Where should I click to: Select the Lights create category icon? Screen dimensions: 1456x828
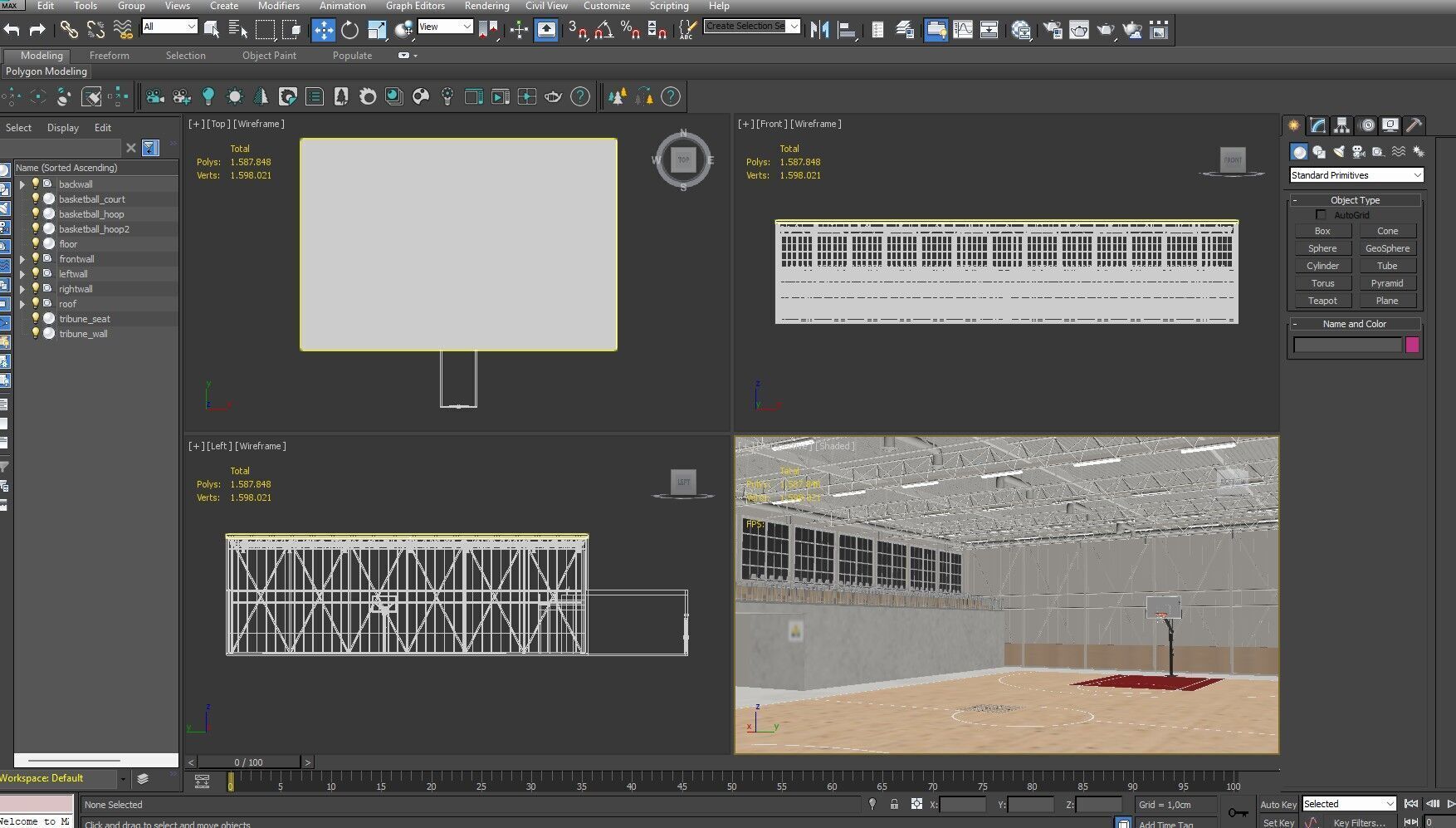1339,151
